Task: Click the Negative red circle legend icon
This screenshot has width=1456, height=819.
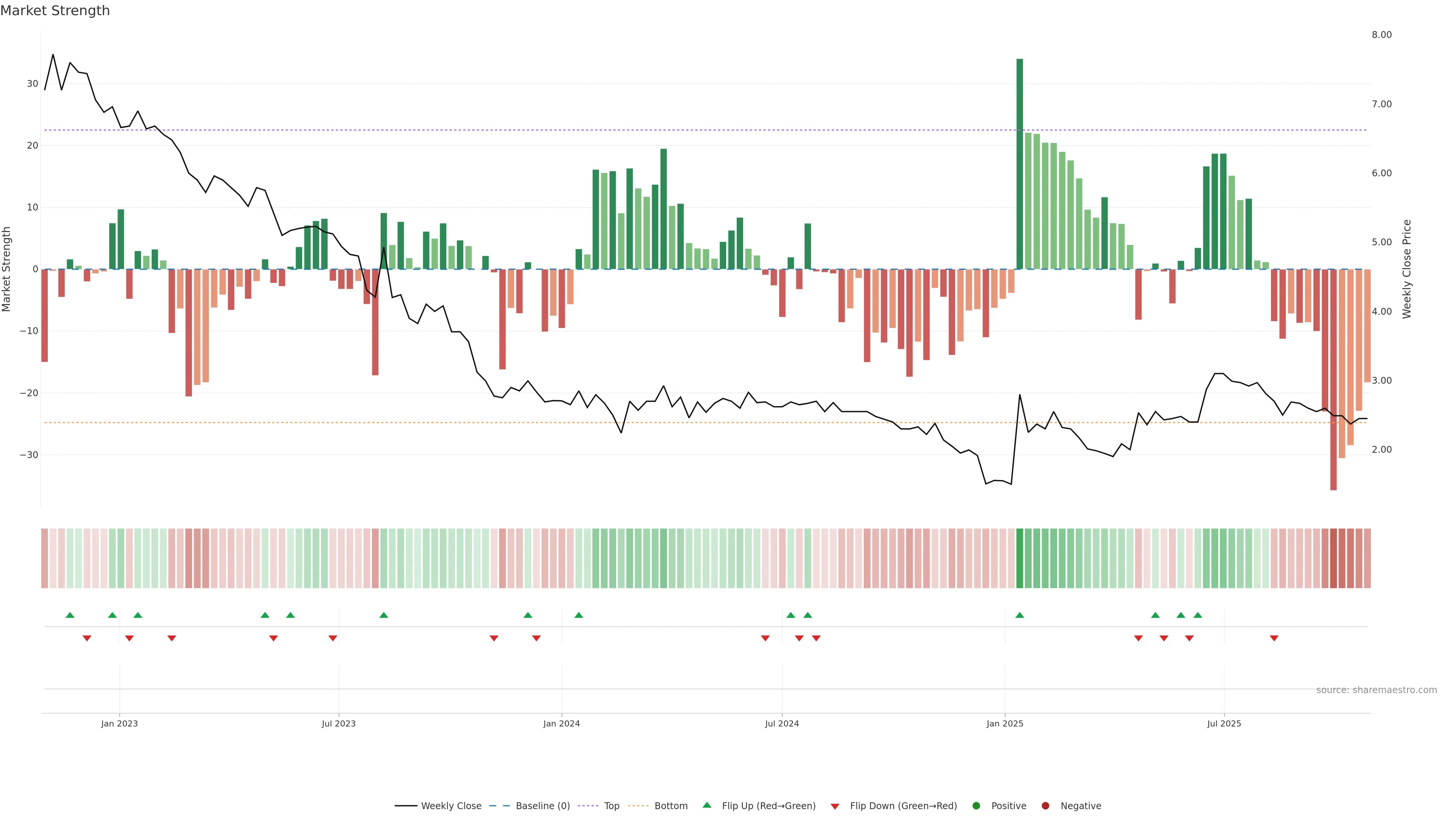Action: coord(1045,806)
